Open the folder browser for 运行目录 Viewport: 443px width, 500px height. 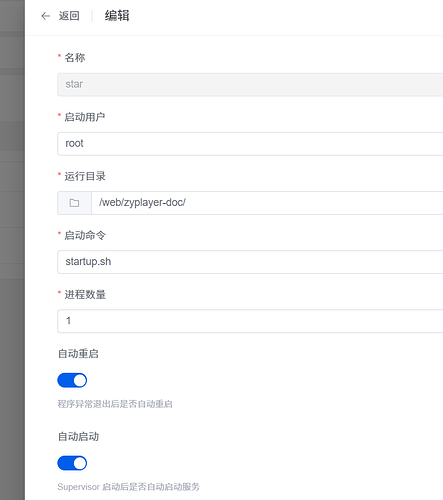74,203
